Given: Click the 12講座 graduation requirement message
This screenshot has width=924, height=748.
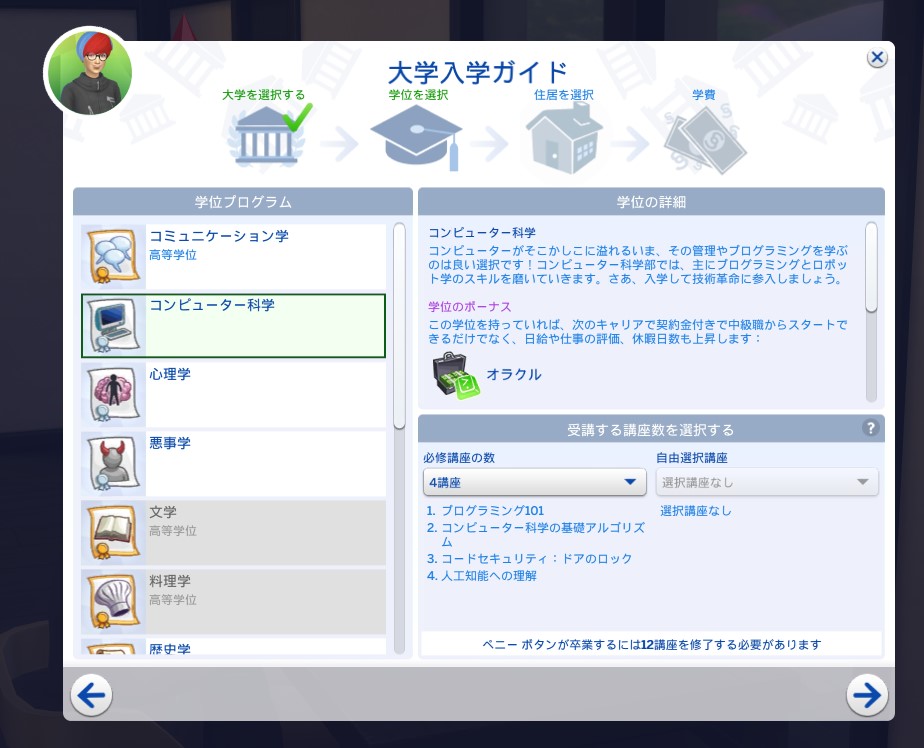Looking at the screenshot, I should point(652,645).
